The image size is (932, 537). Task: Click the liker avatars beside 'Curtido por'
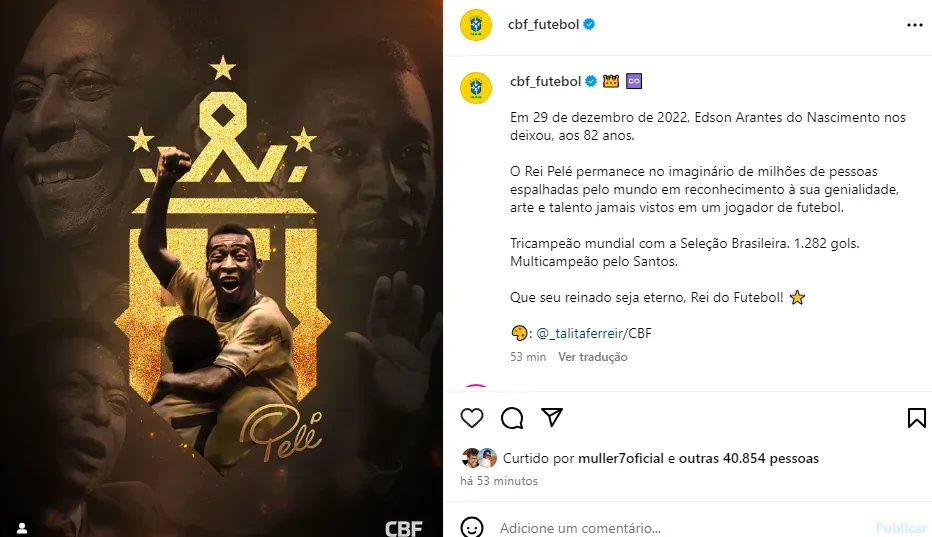(x=479, y=458)
